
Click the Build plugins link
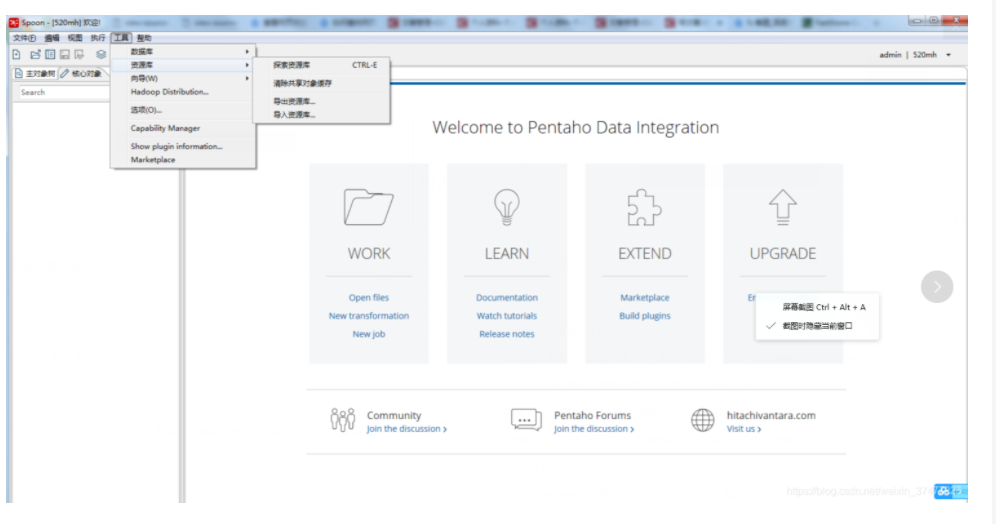click(644, 316)
